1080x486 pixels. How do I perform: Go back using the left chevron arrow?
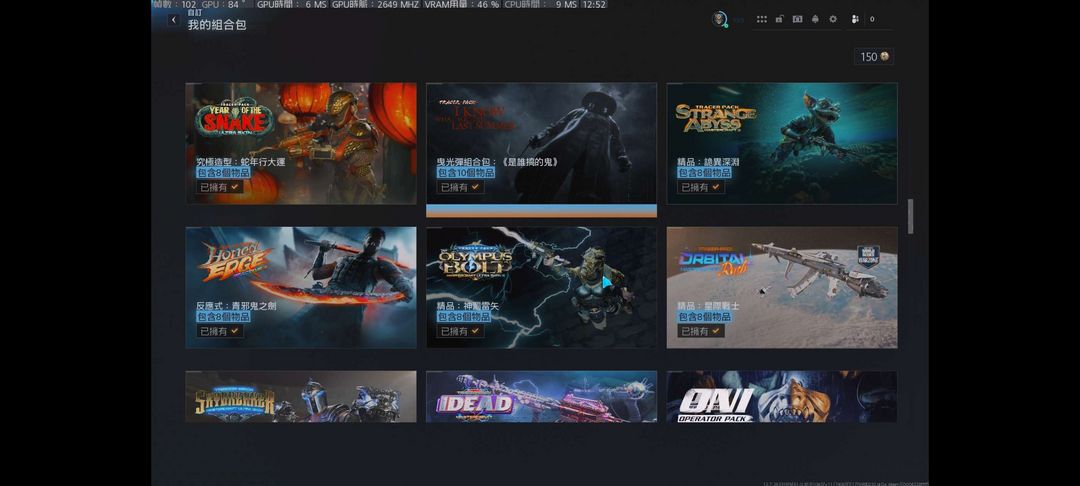tap(174, 20)
